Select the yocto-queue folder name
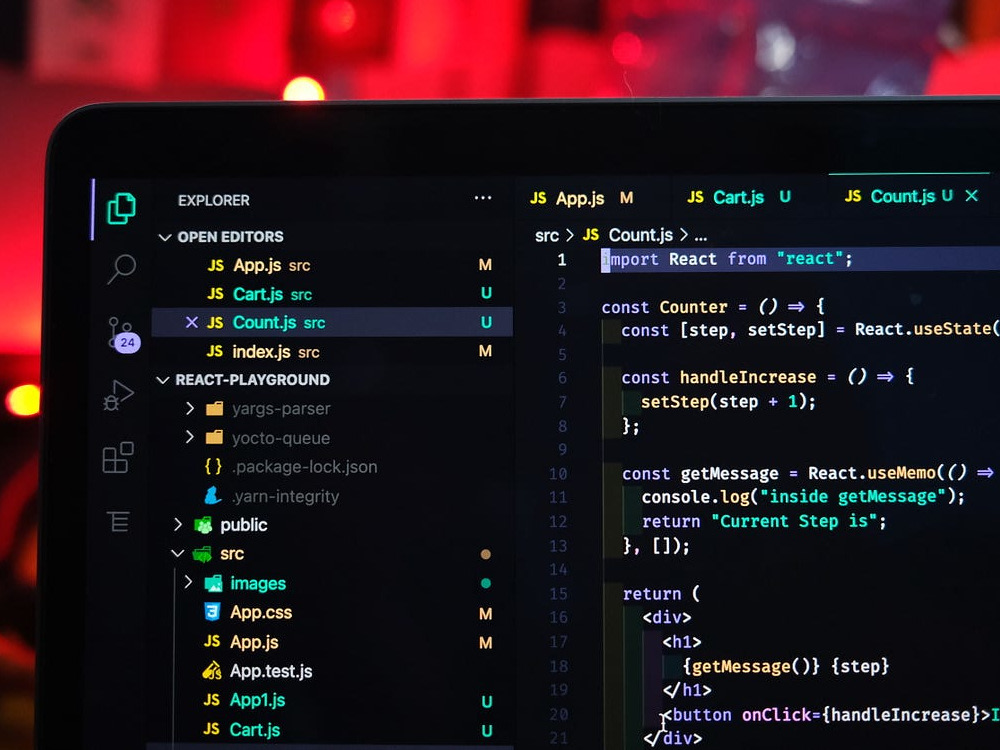Image resolution: width=1000 pixels, height=750 pixels. click(281, 438)
